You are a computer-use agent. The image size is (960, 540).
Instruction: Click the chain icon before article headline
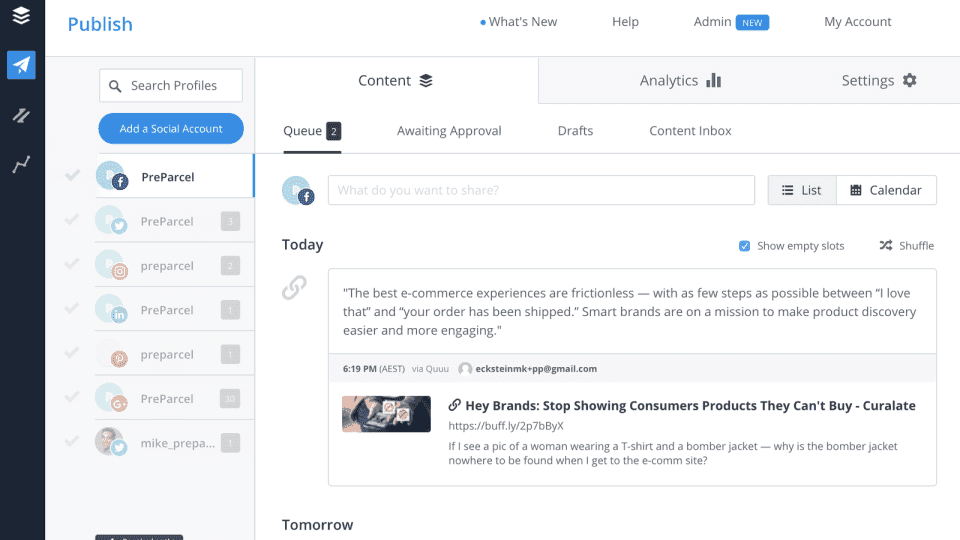454,405
